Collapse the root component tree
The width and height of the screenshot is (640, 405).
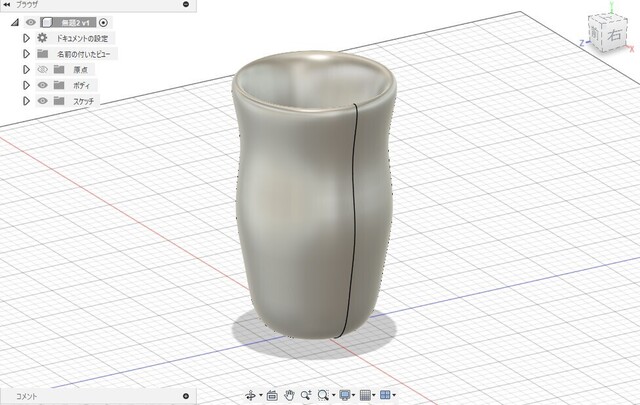tap(15, 21)
